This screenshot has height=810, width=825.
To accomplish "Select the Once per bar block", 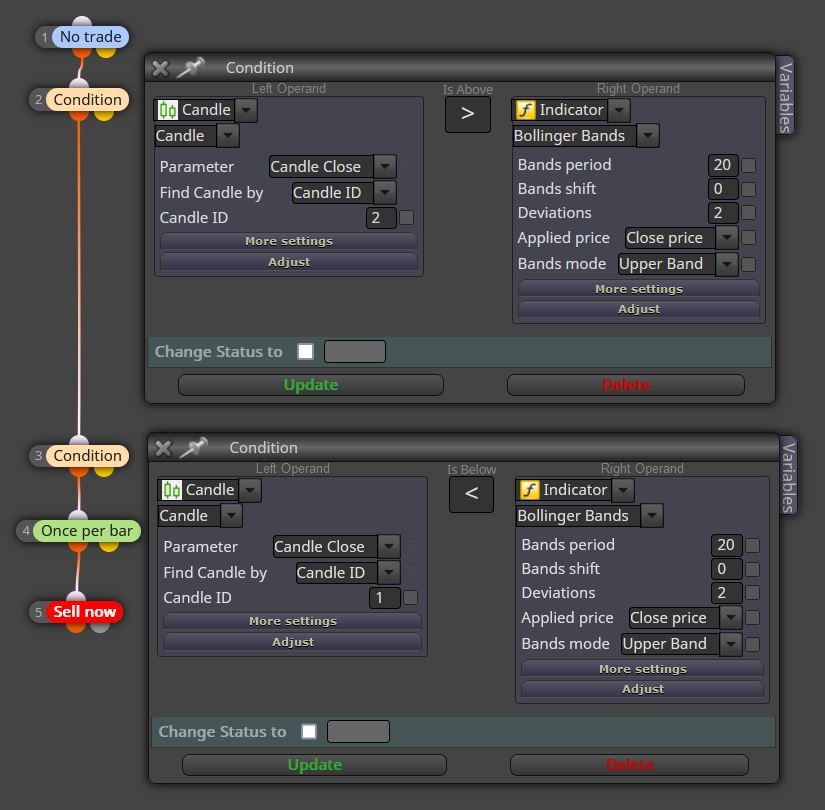I will (87, 531).
